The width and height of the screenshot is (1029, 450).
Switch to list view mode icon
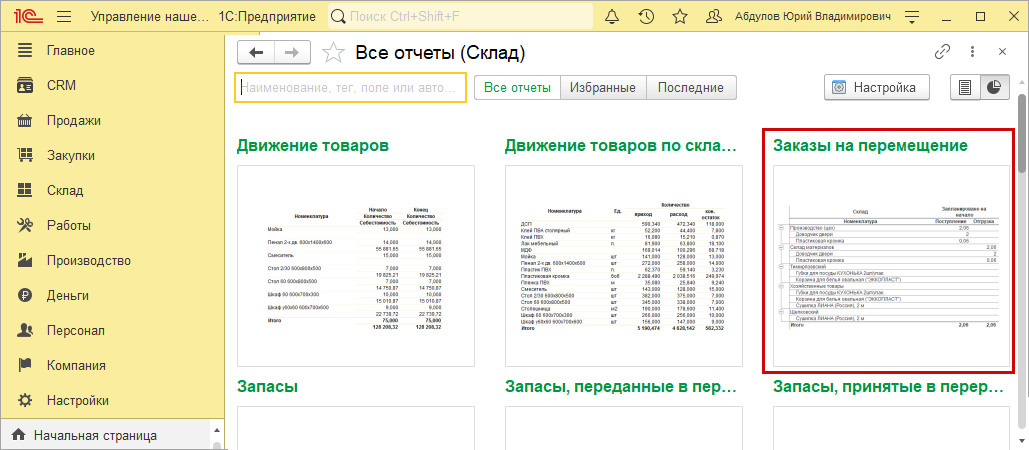tap(965, 87)
